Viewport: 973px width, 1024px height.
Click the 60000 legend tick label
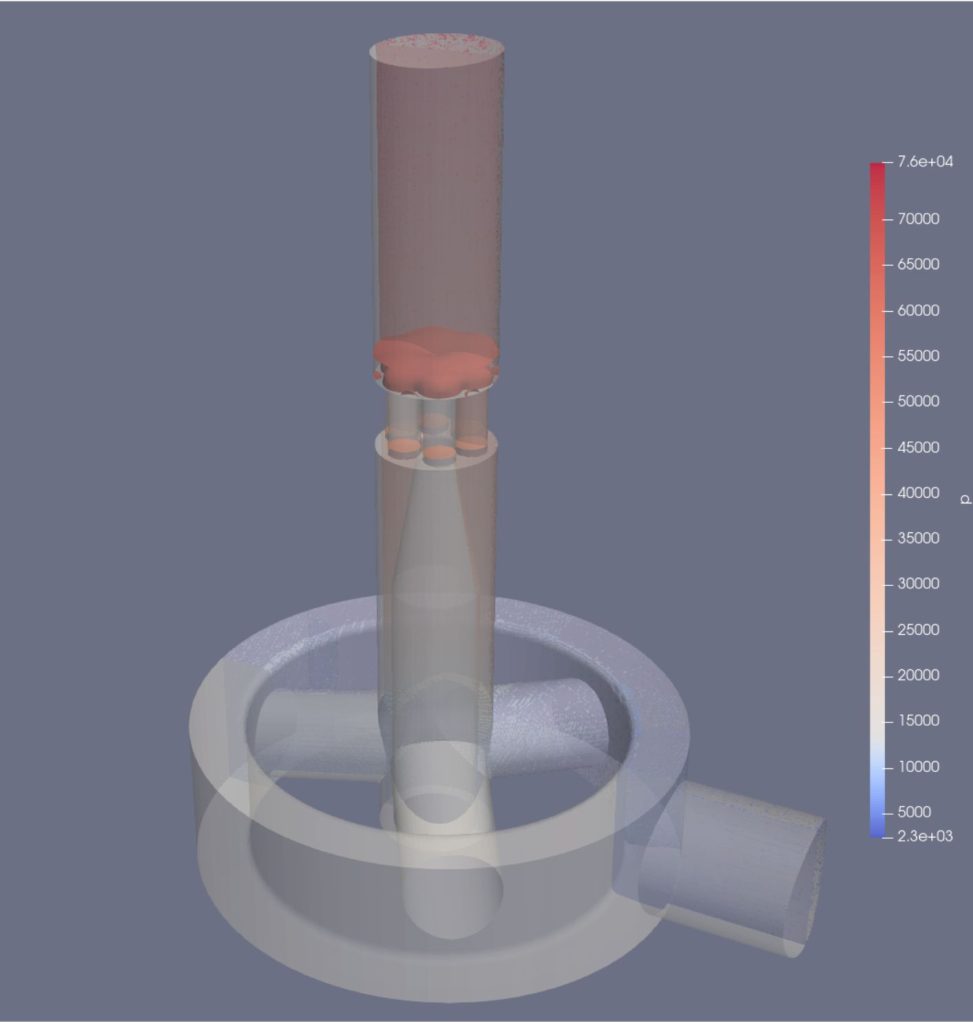tap(918, 310)
